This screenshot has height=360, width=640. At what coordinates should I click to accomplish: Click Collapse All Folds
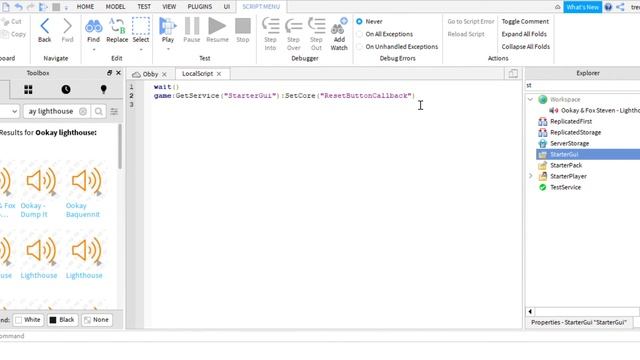[x=526, y=47]
